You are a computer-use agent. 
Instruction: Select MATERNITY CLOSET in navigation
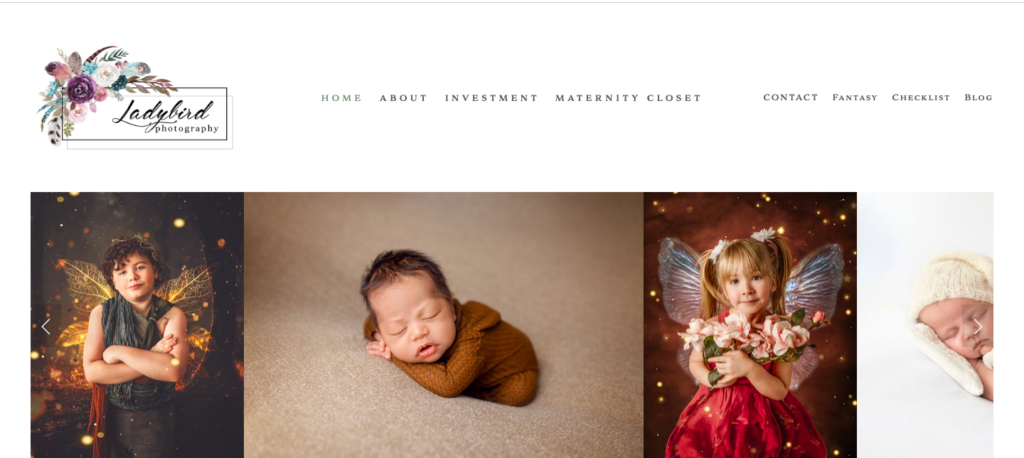(x=628, y=98)
